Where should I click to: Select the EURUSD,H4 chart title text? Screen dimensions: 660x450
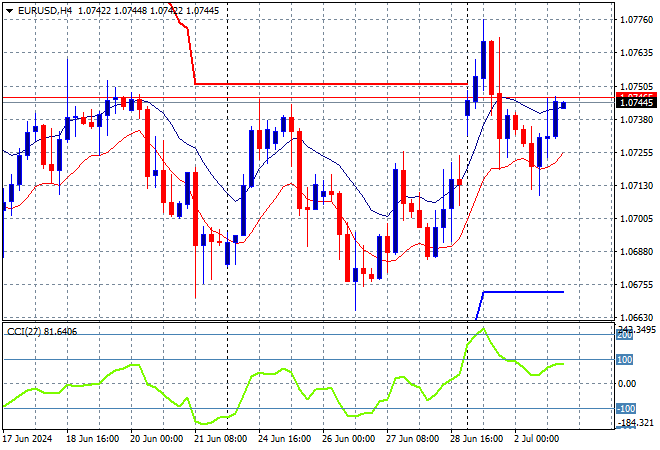click(x=45, y=11)
